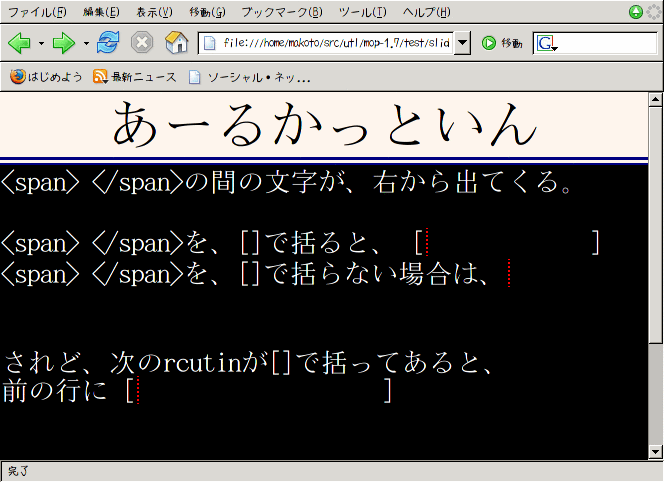
Task: Open the ブックマーク(B) menu
Action: [x=282, y=12]
